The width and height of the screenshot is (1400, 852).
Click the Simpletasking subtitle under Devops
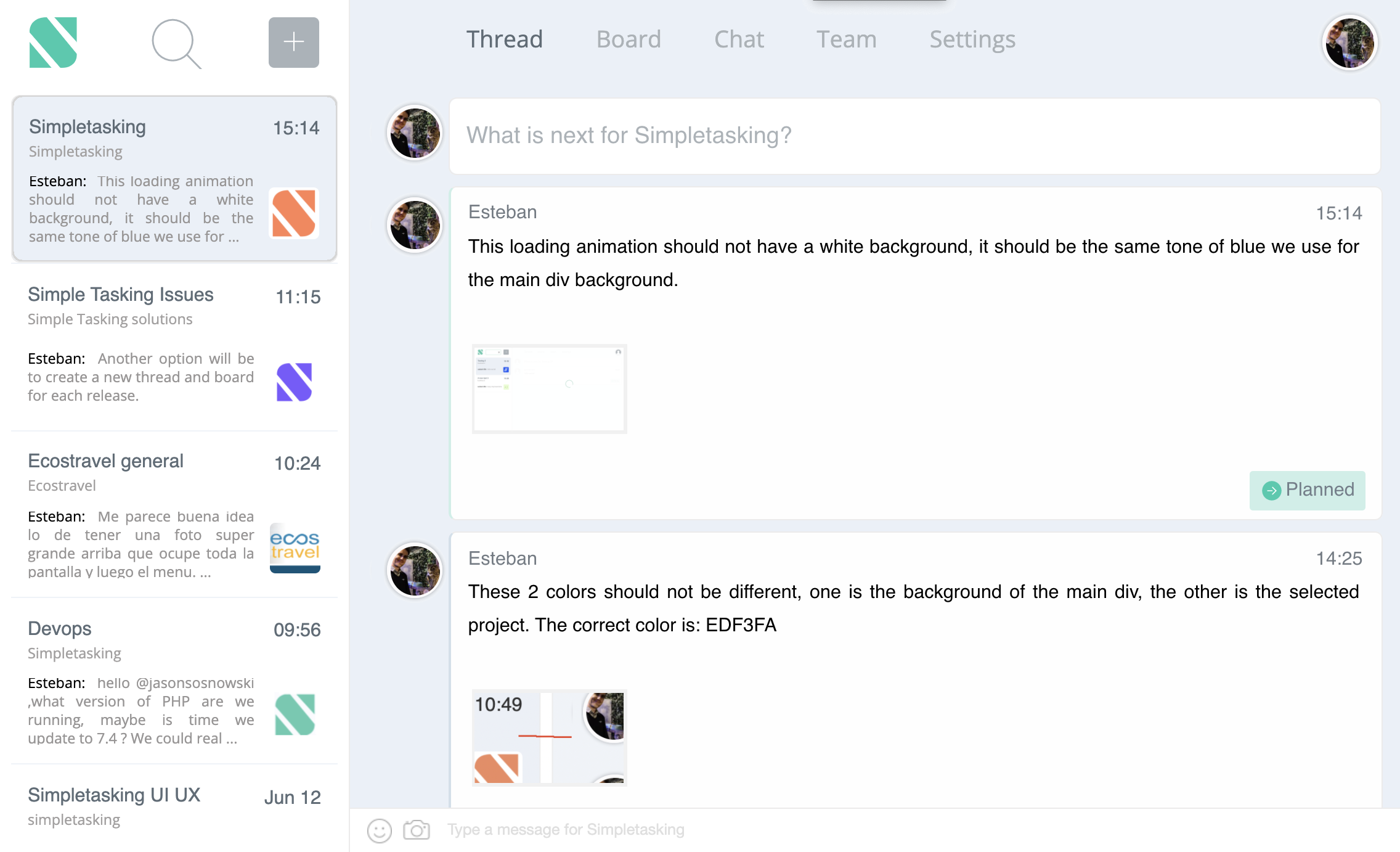coord(75,653)
